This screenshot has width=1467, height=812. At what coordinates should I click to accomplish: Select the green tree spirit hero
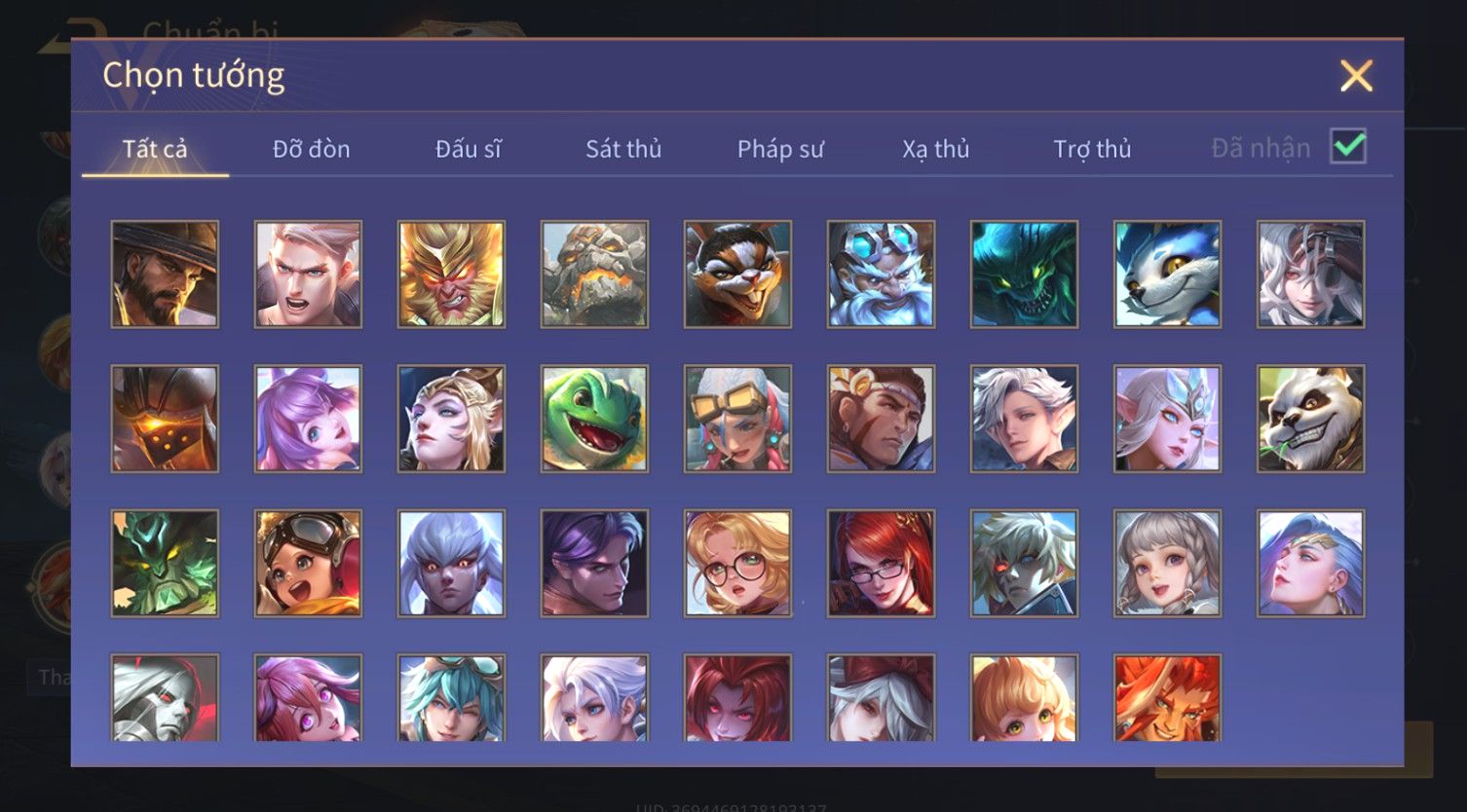point(165,564)
